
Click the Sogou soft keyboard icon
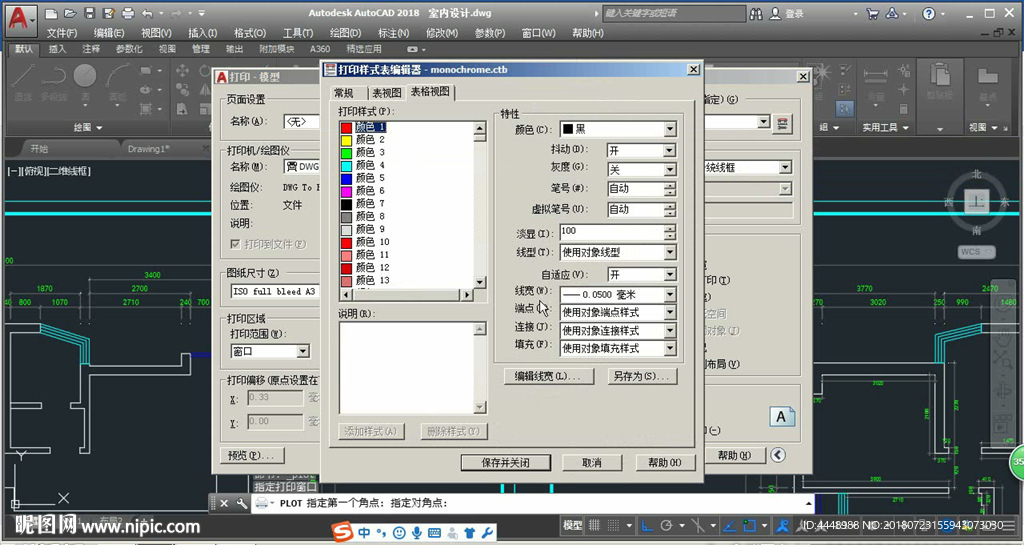pyautogui.click(x=434, y=533)
